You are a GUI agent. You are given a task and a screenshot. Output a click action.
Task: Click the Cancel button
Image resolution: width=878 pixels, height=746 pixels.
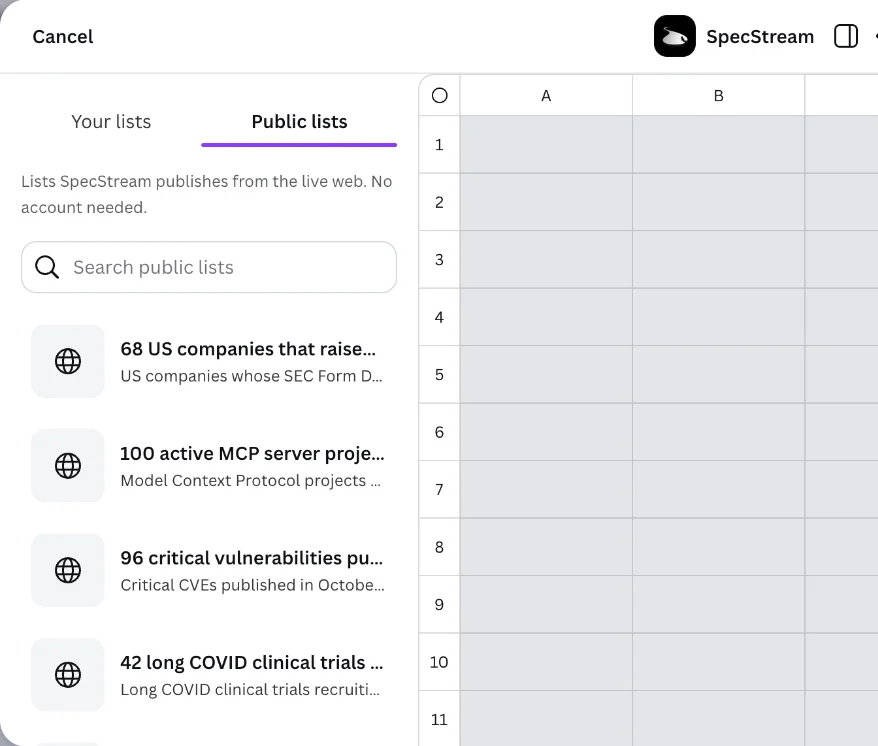click(x=63, y=37)
